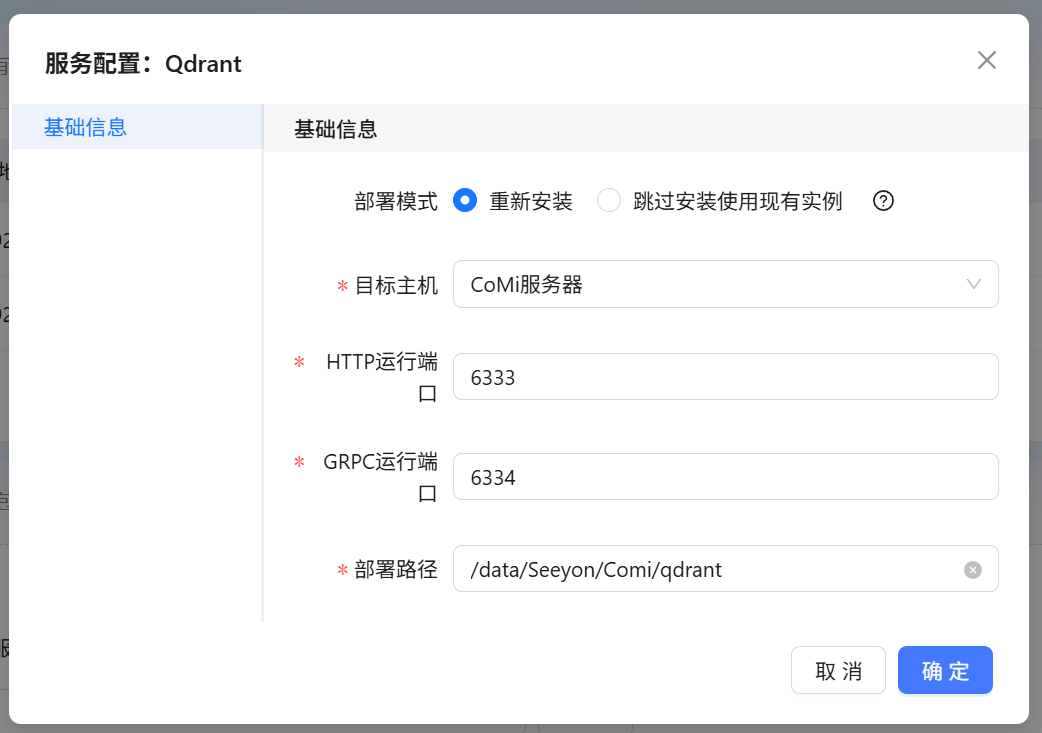Click the 部署路径 field label
This screenshot has width=1042, height=733.
[396, 570]
